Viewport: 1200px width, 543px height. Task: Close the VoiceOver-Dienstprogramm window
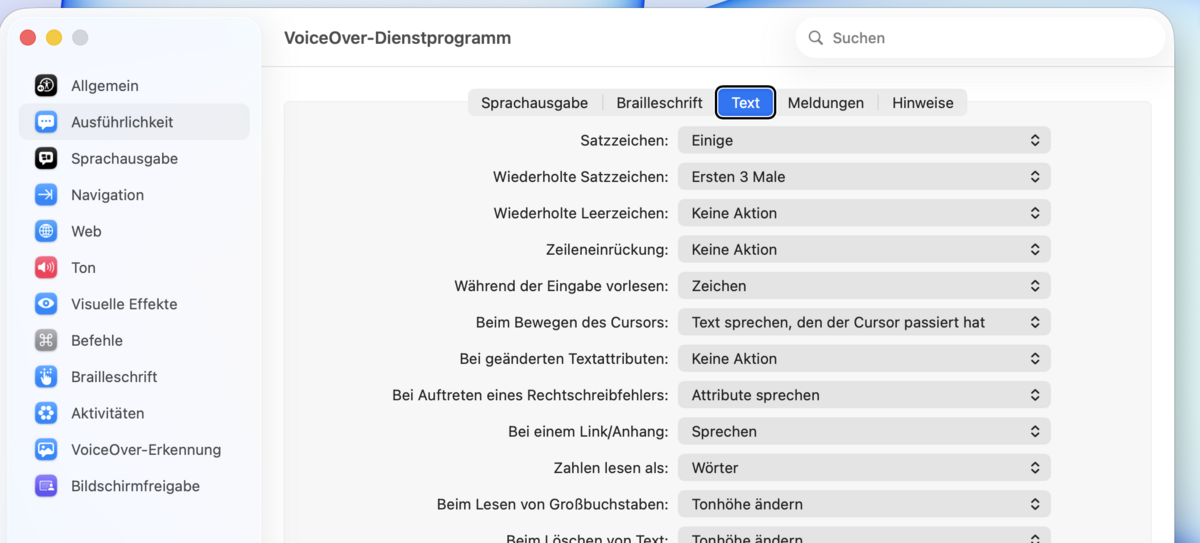click(28, 38)
